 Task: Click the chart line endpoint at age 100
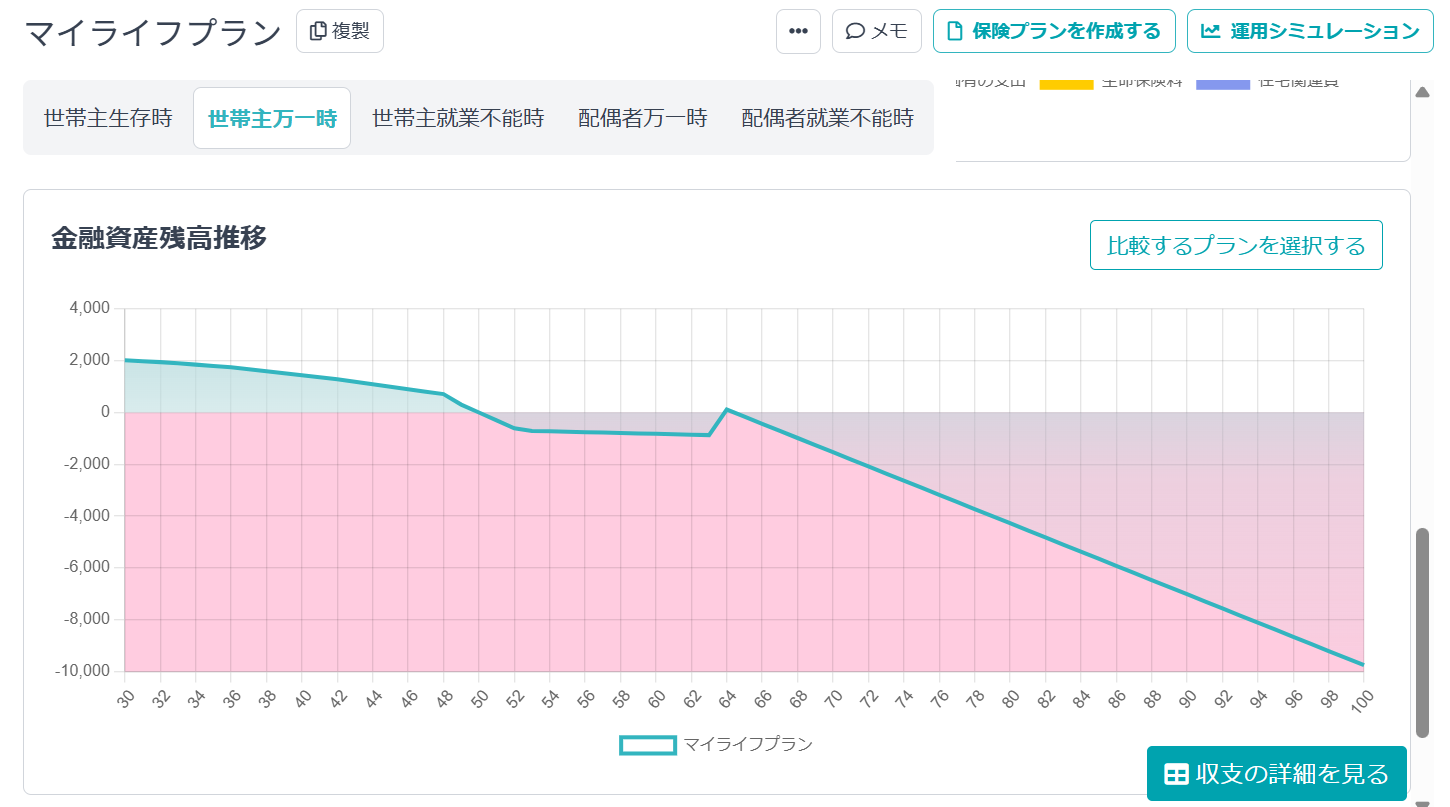(x=1362, y=665)
